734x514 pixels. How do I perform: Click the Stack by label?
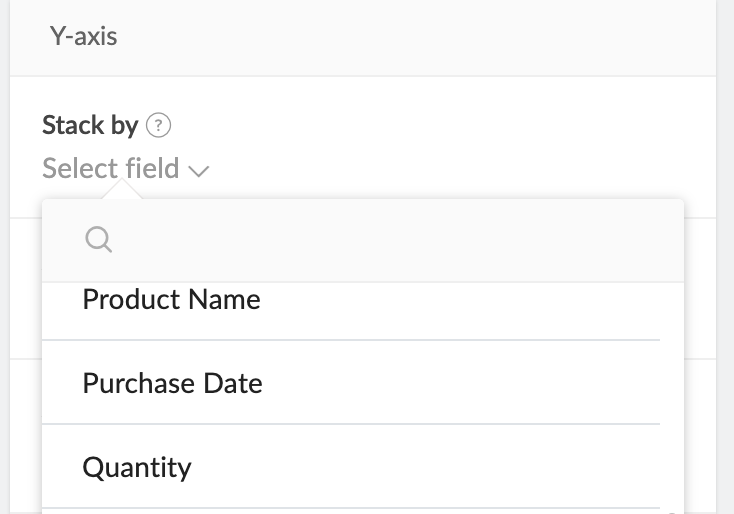[x=89, y=126]
